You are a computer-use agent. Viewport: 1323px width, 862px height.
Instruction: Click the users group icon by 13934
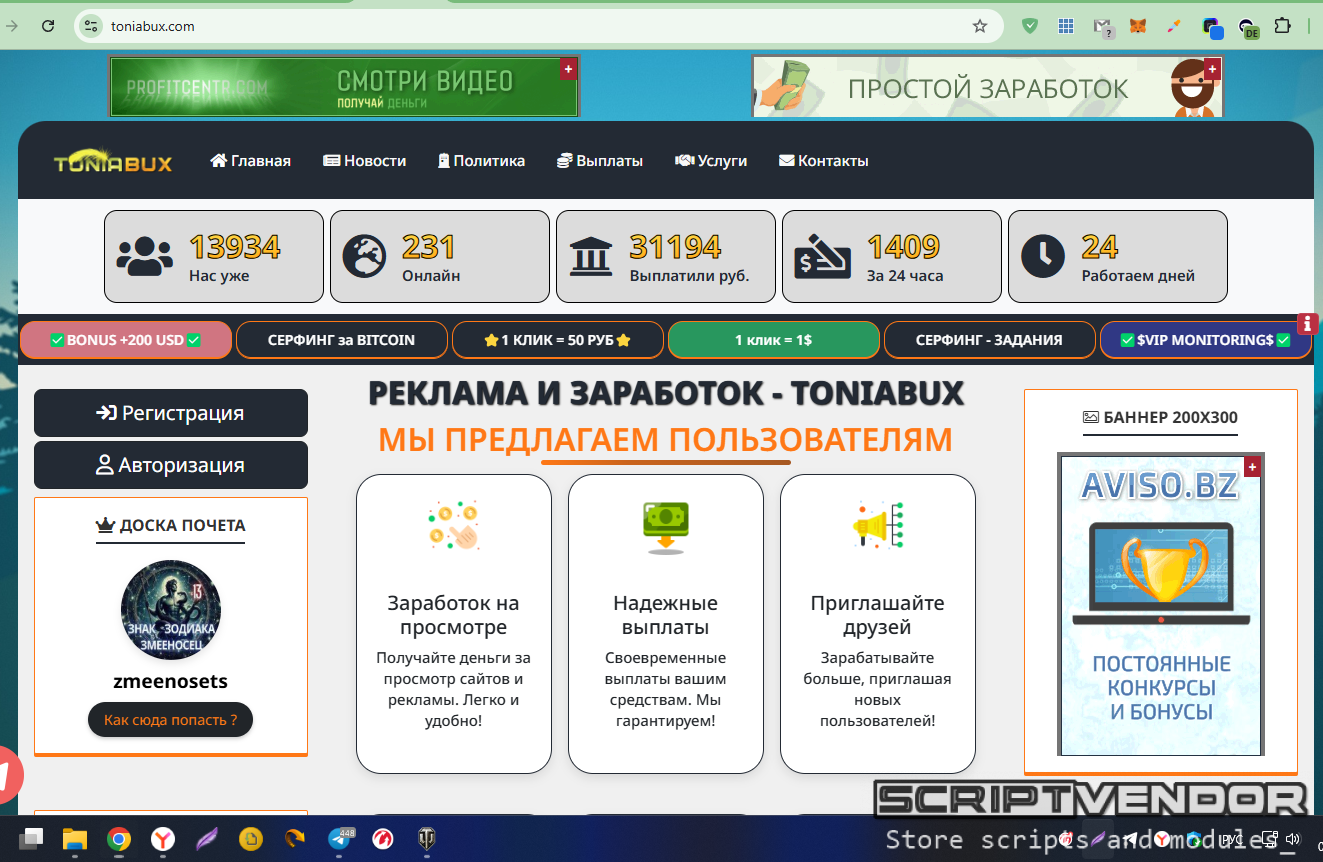click(x=145, y=257)
